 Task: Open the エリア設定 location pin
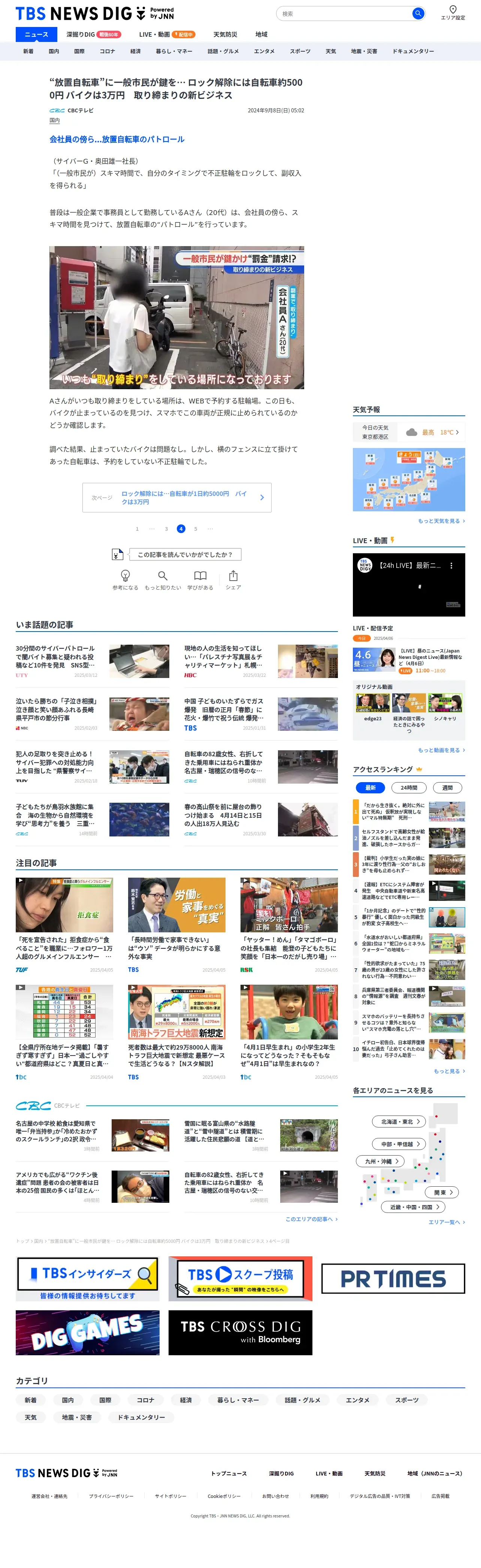[x=453, y=12]
